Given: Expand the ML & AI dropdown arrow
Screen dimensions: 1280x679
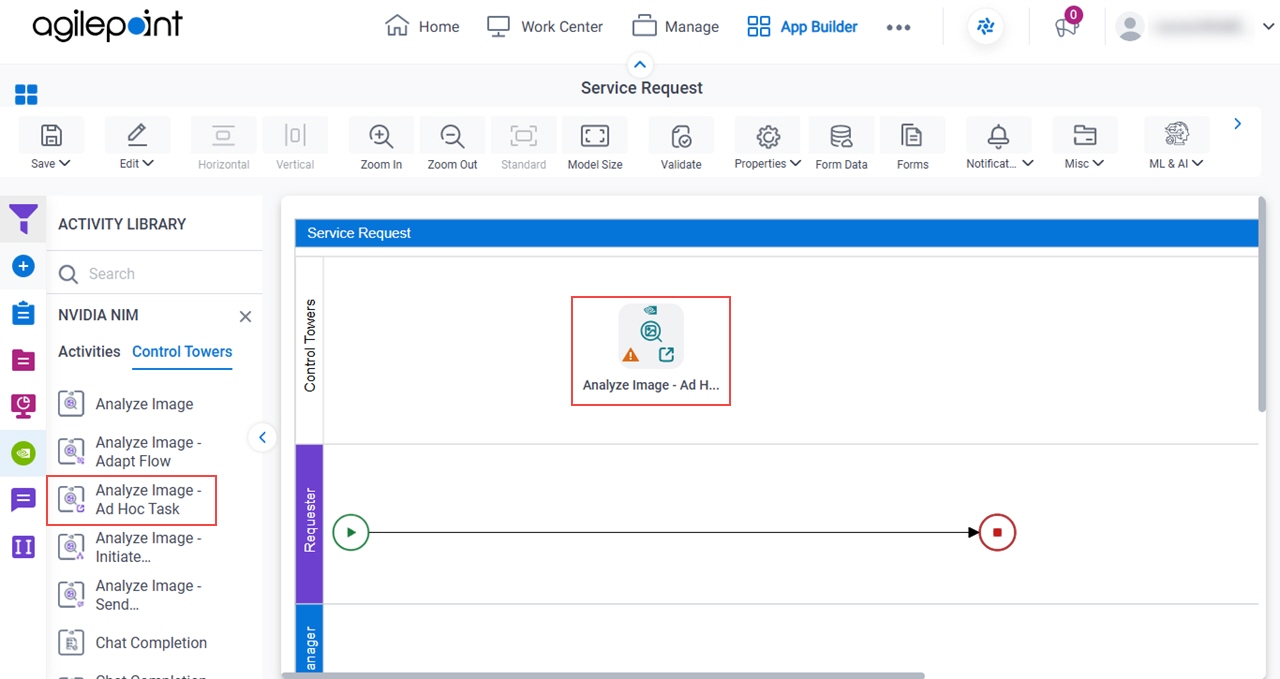Looking at the screenshot, I should [1197, 164].
